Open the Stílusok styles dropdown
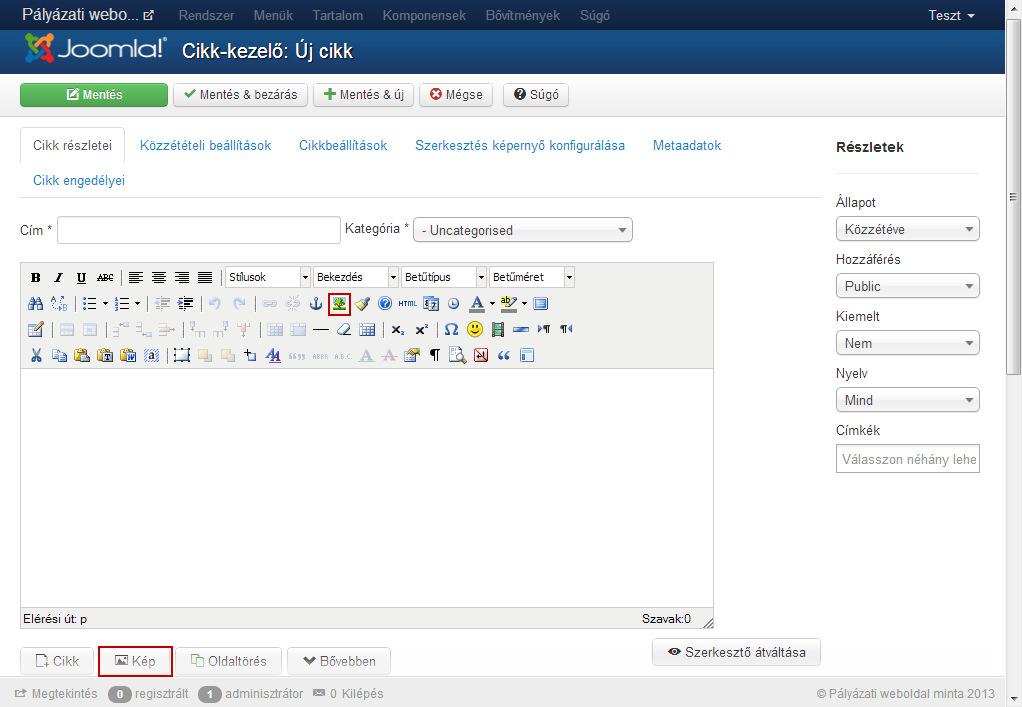This screenshot has width=1022, height=707. coord(268,278)
